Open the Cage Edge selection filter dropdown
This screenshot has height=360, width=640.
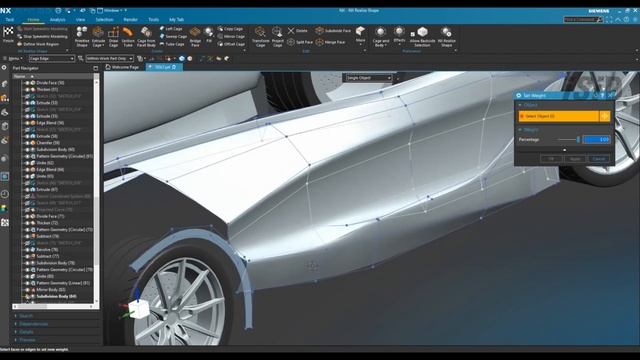[51, 59]
